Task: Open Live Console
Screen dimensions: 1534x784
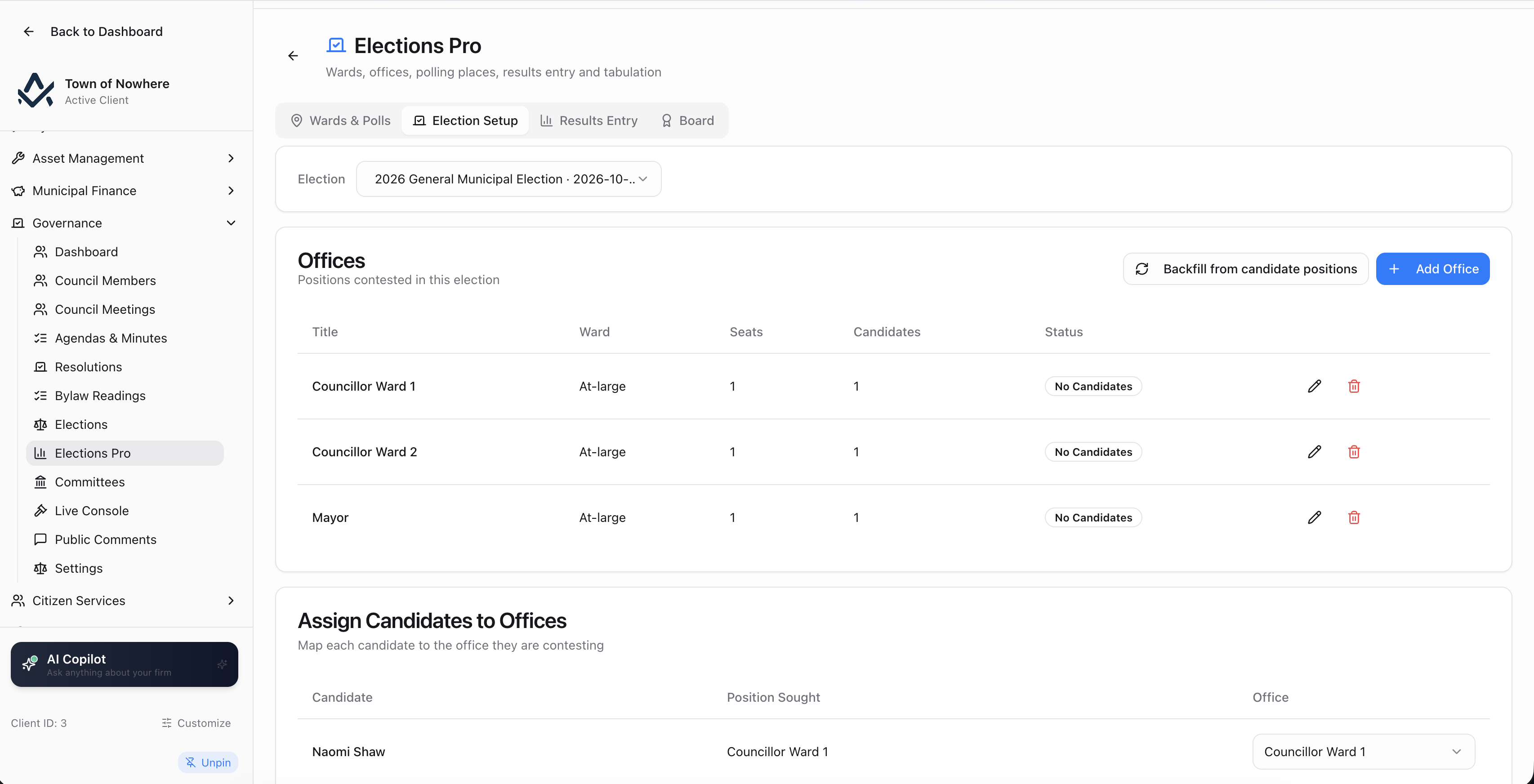Action: 125,511
